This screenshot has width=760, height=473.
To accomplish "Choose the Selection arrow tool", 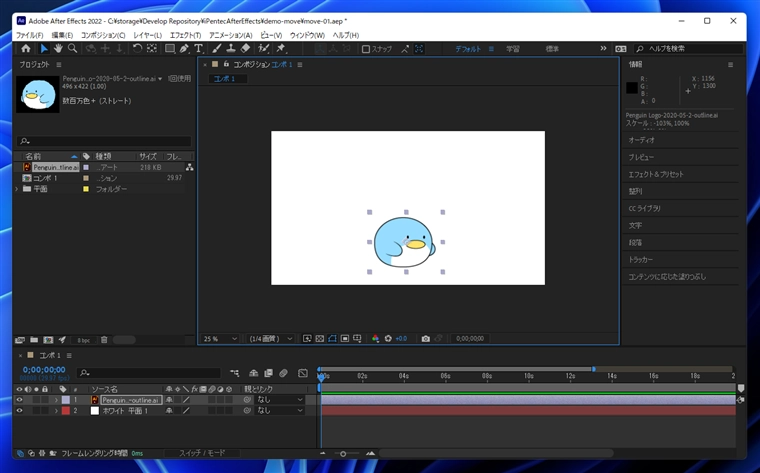I will click(44, 48).
